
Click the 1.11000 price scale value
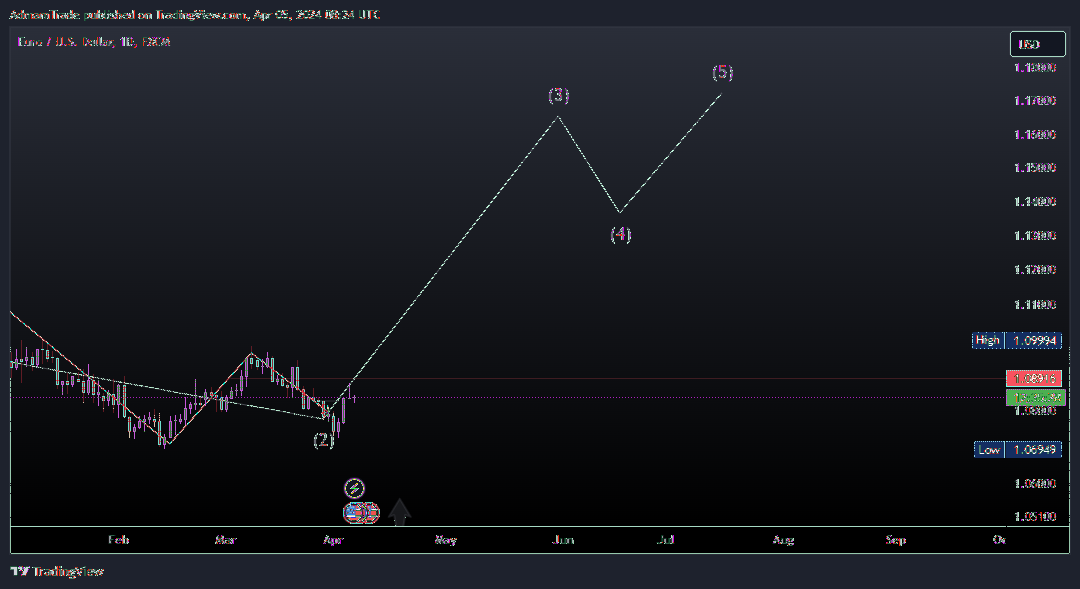pos(1035,304)
